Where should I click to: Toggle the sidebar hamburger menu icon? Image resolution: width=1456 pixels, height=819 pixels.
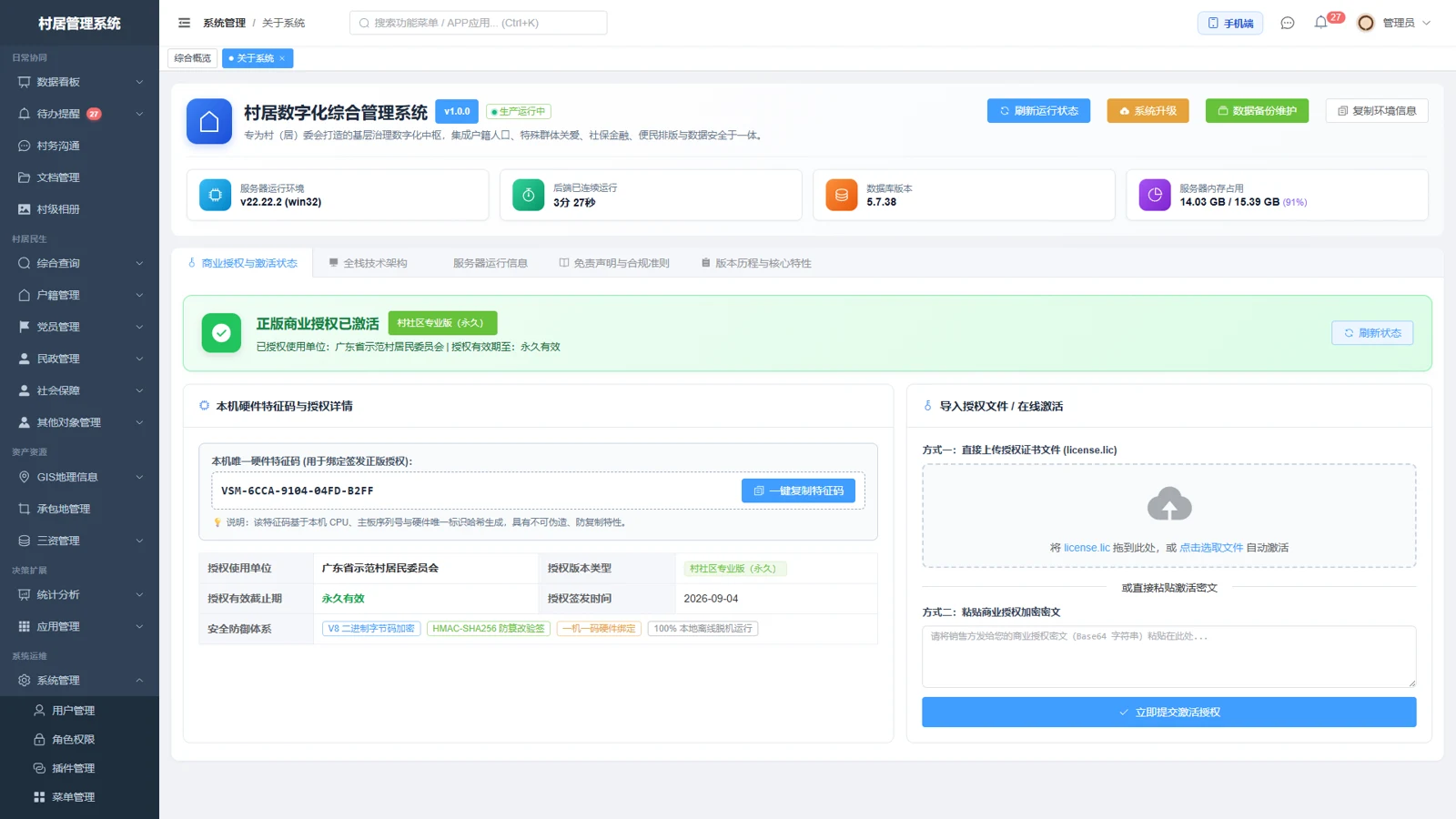pyautogui.click(x=185, y=23)
